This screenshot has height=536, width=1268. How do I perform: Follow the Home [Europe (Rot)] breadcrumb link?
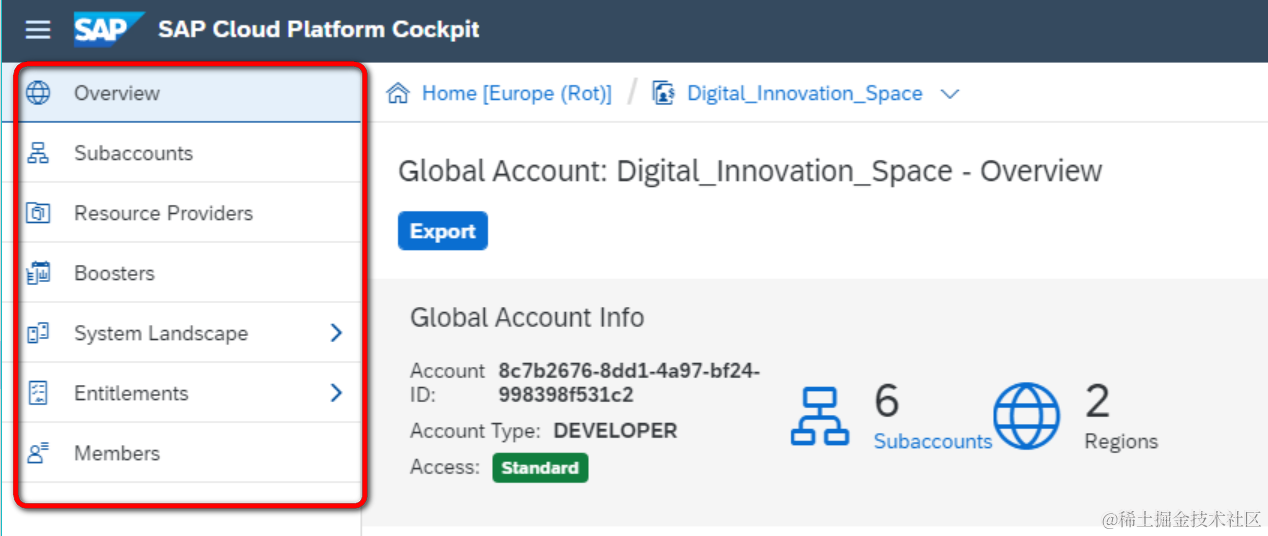click(x=516, y=94)
